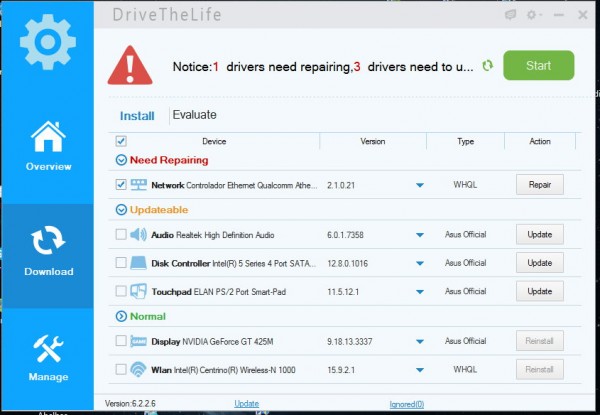Click the Audio speaker device icon
This screenshot has height=415, width=600.
coord(138,234)
